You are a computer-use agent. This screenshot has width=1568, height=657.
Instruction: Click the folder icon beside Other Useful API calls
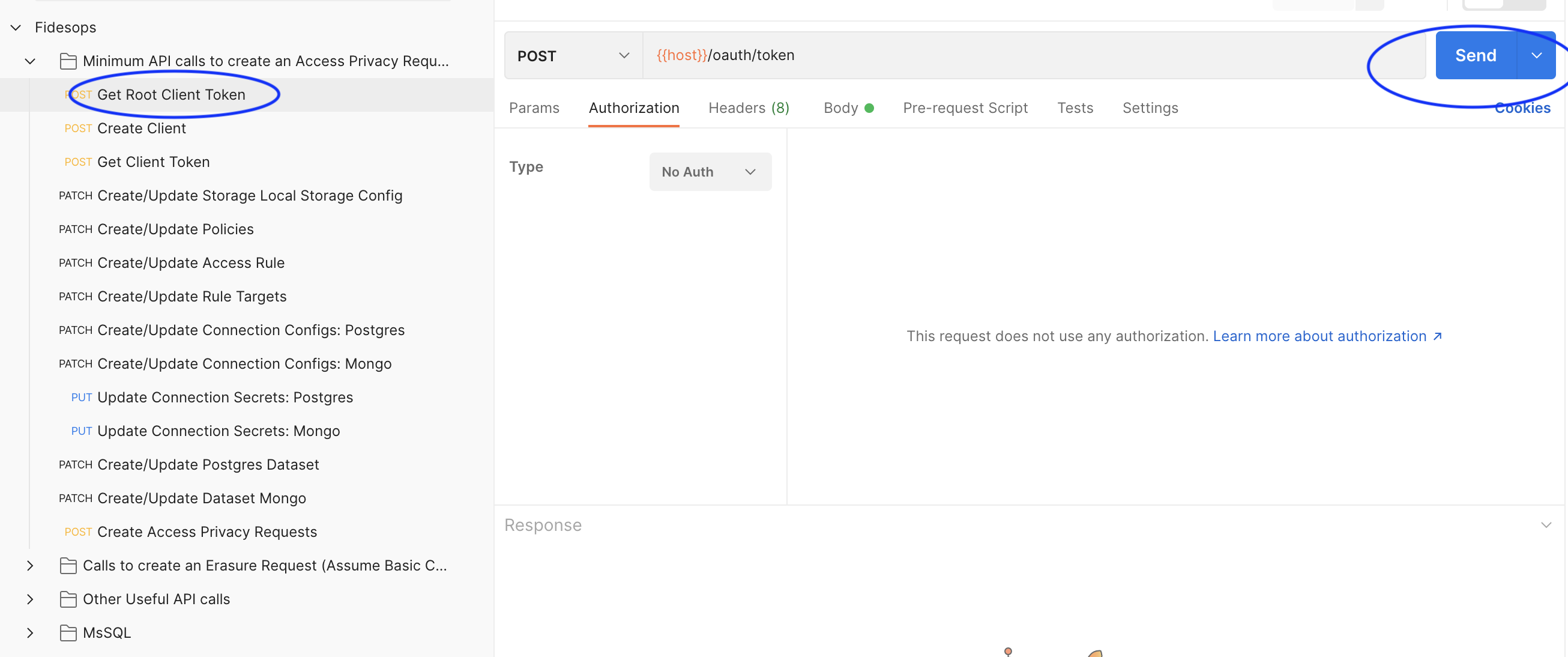(x=68, y=599)
